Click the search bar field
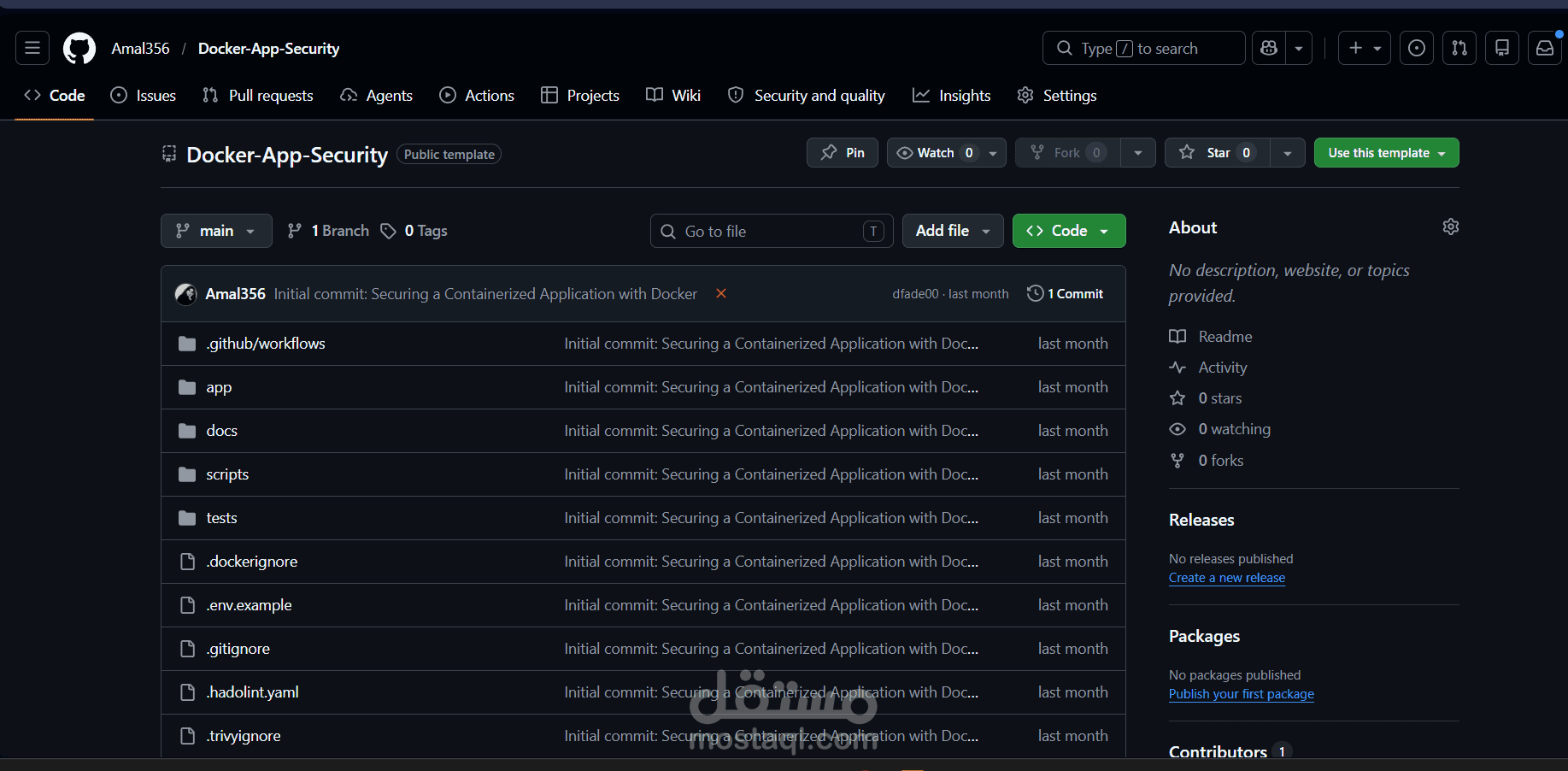 [x=1144, y=48]
